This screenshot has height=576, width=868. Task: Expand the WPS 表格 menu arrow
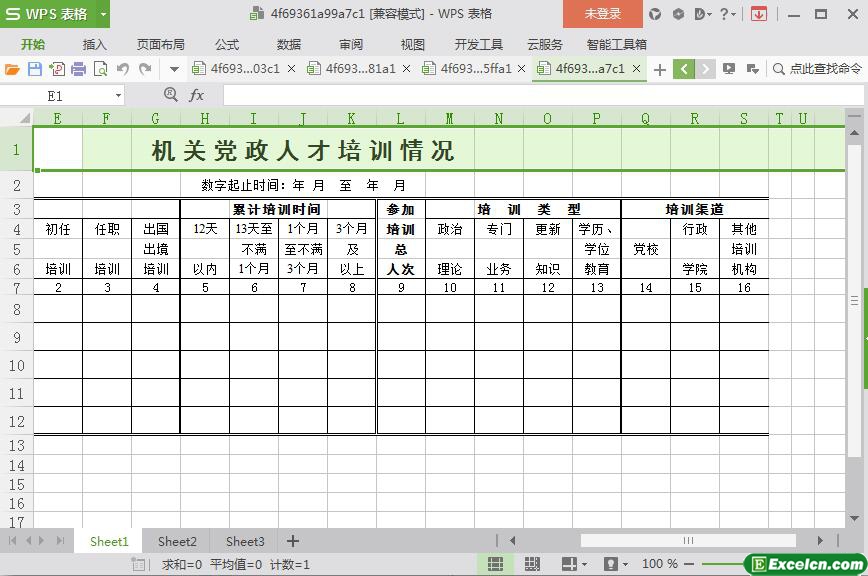[103, 14]
